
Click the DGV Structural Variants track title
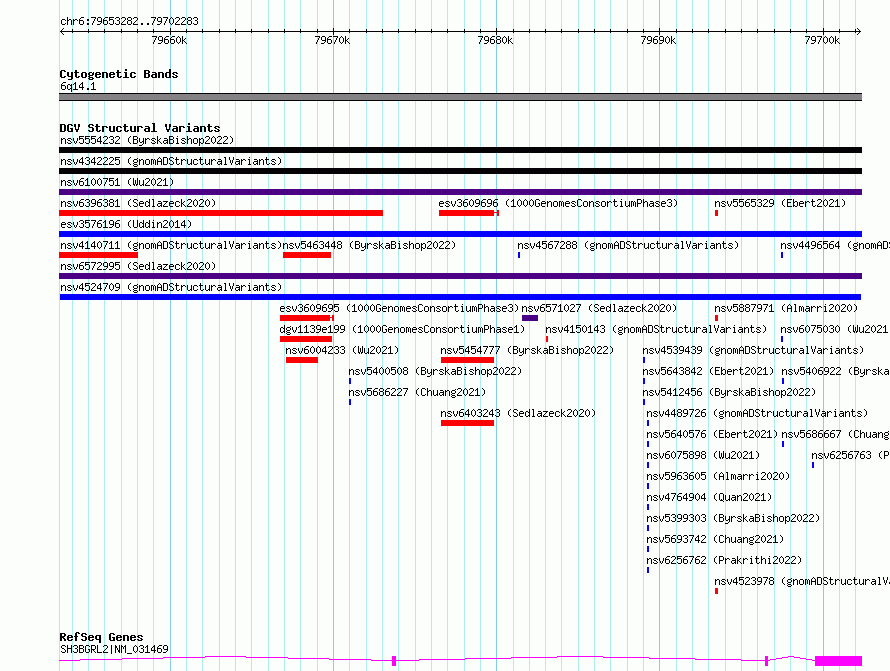click(140, 128)
